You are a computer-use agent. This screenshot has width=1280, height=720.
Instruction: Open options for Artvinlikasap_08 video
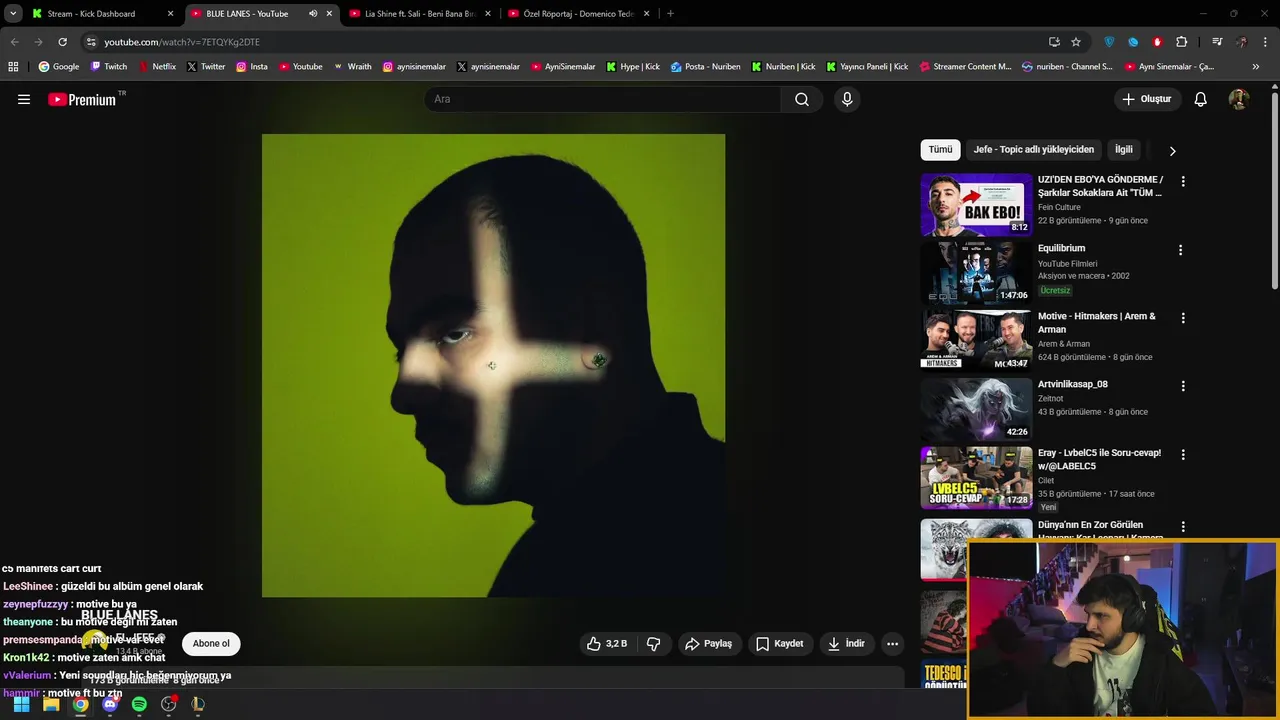[x=1183, y=386]
